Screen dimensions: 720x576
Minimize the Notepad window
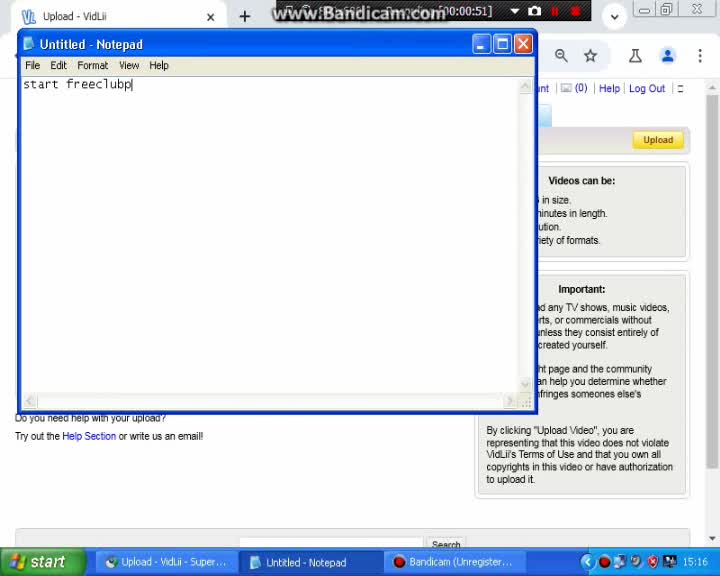click(x=481, y=45)
